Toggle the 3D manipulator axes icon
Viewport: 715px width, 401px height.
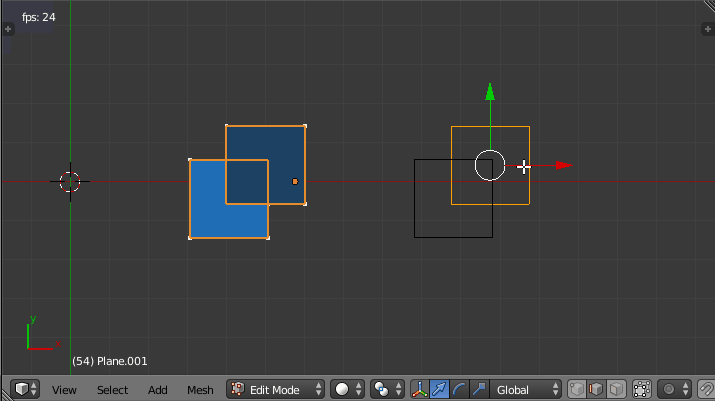coord(420,389)
